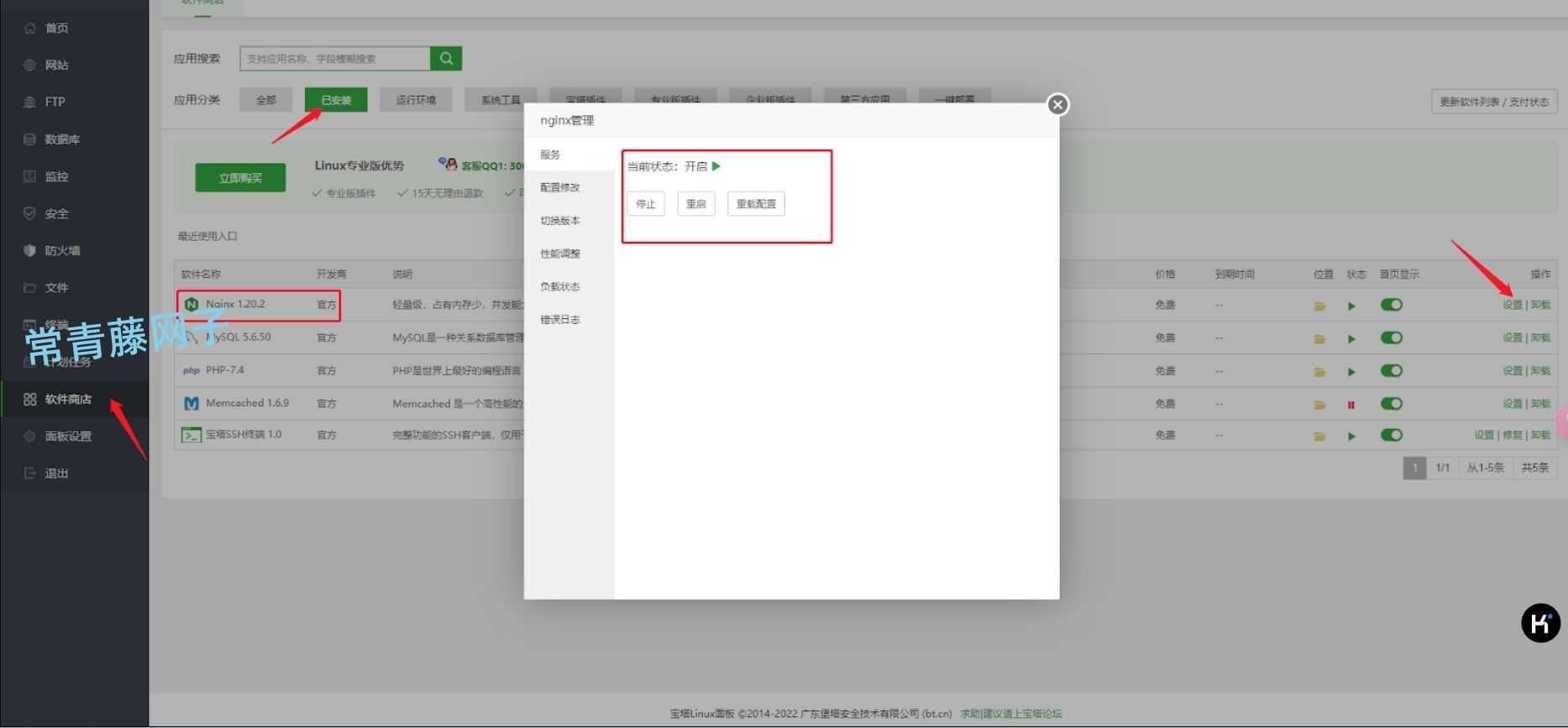
Task: Select the 全部 category filter
Action: [x=265, y=100]
